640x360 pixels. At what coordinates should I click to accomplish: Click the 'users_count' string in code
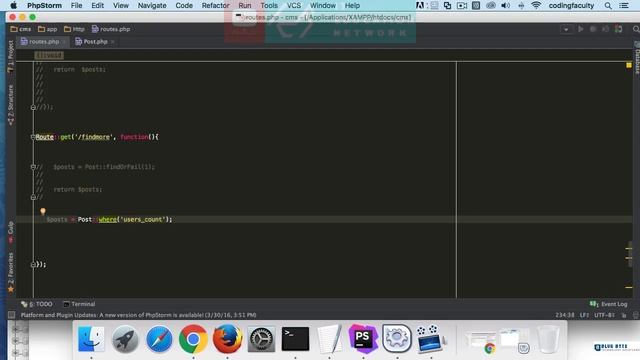[x=142, y=220]
